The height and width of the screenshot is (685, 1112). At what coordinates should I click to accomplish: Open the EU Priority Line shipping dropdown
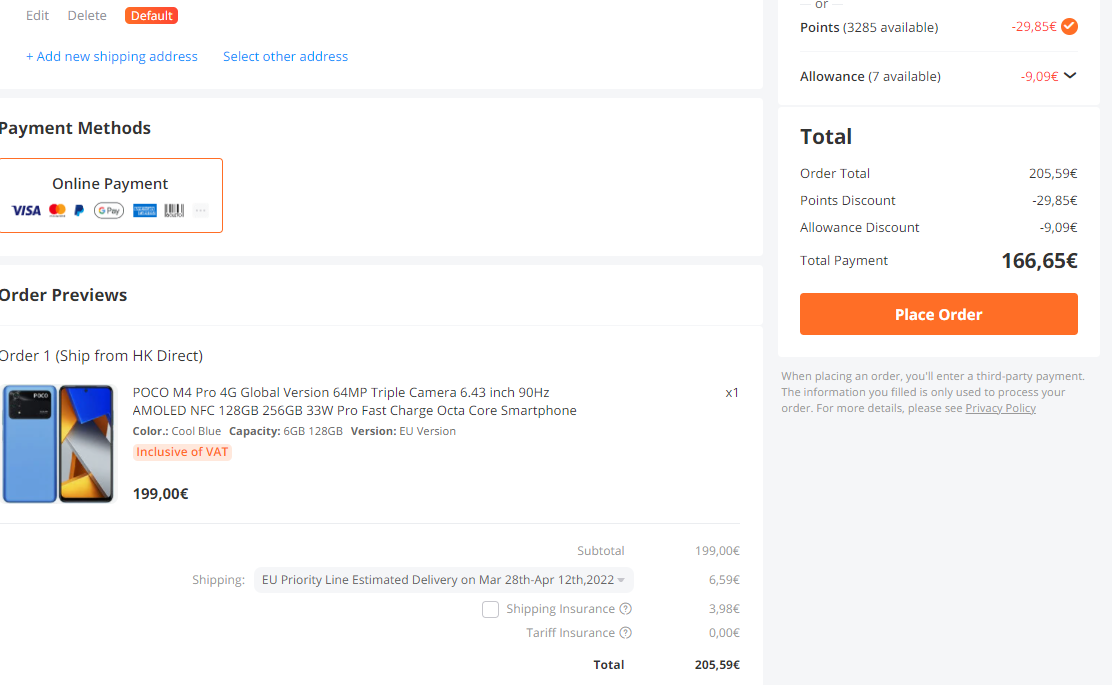tap(444, 580)
